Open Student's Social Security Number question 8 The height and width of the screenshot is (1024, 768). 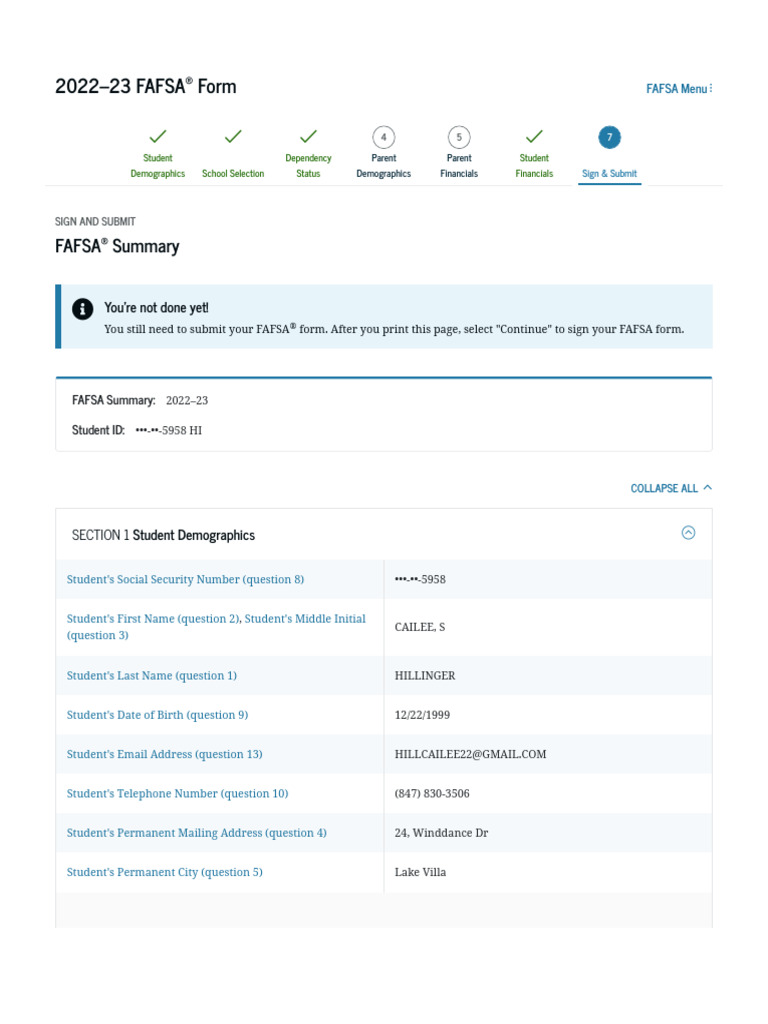tap(185, 579)
